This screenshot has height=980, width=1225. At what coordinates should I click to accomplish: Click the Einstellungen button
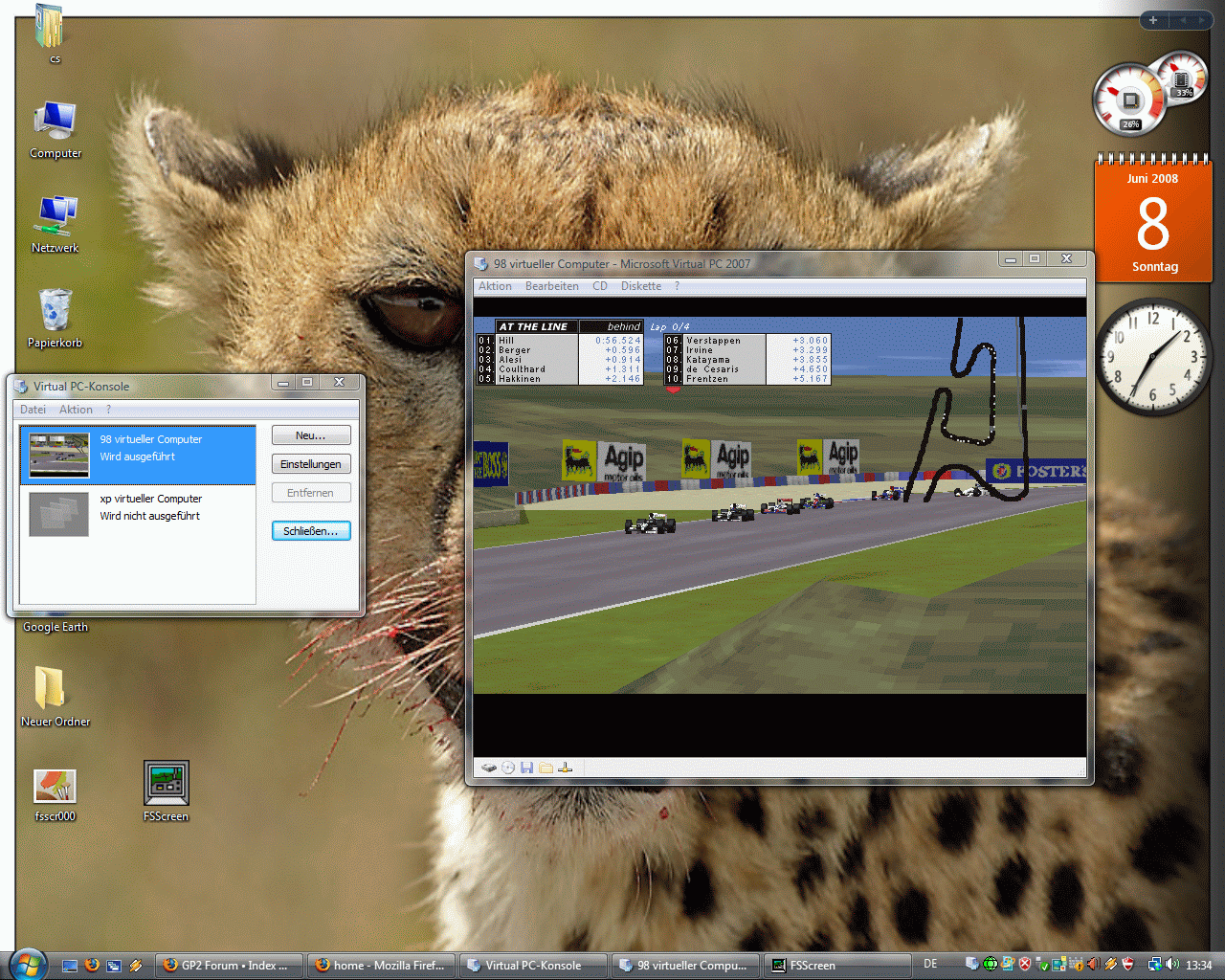[x=310, y=464]
